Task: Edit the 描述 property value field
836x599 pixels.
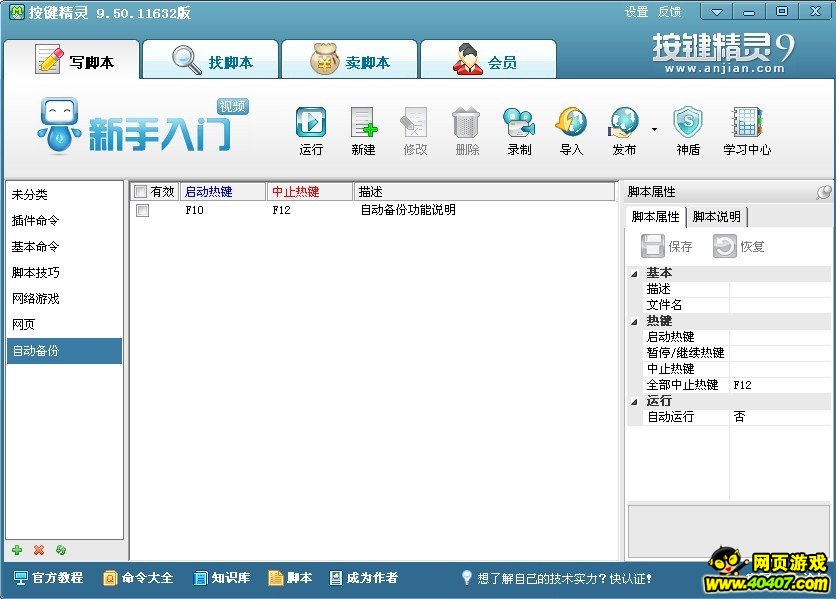Action: pyautogui.click(x=780, y=289)
